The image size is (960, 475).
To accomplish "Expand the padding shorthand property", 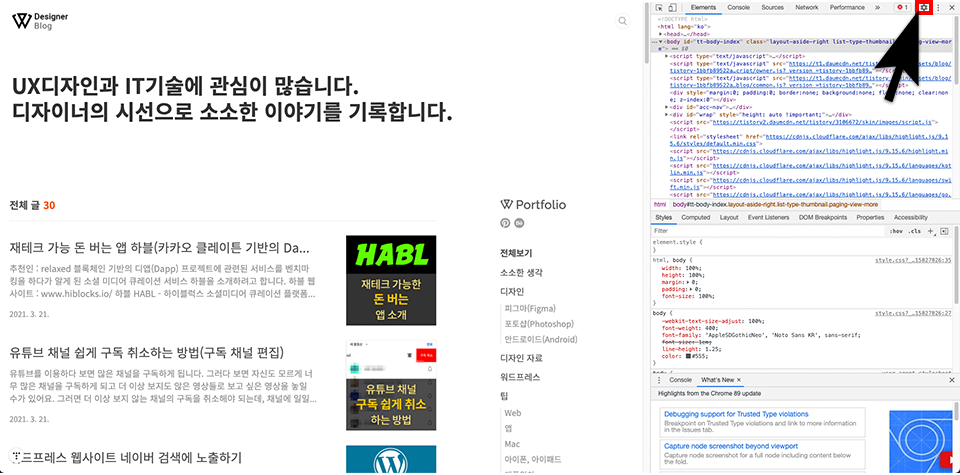I will 691,289.
